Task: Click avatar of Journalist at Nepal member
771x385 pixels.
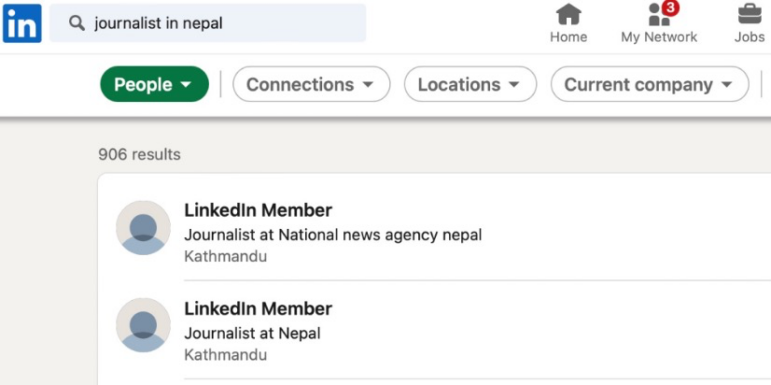Action: (x=143, y=325)
